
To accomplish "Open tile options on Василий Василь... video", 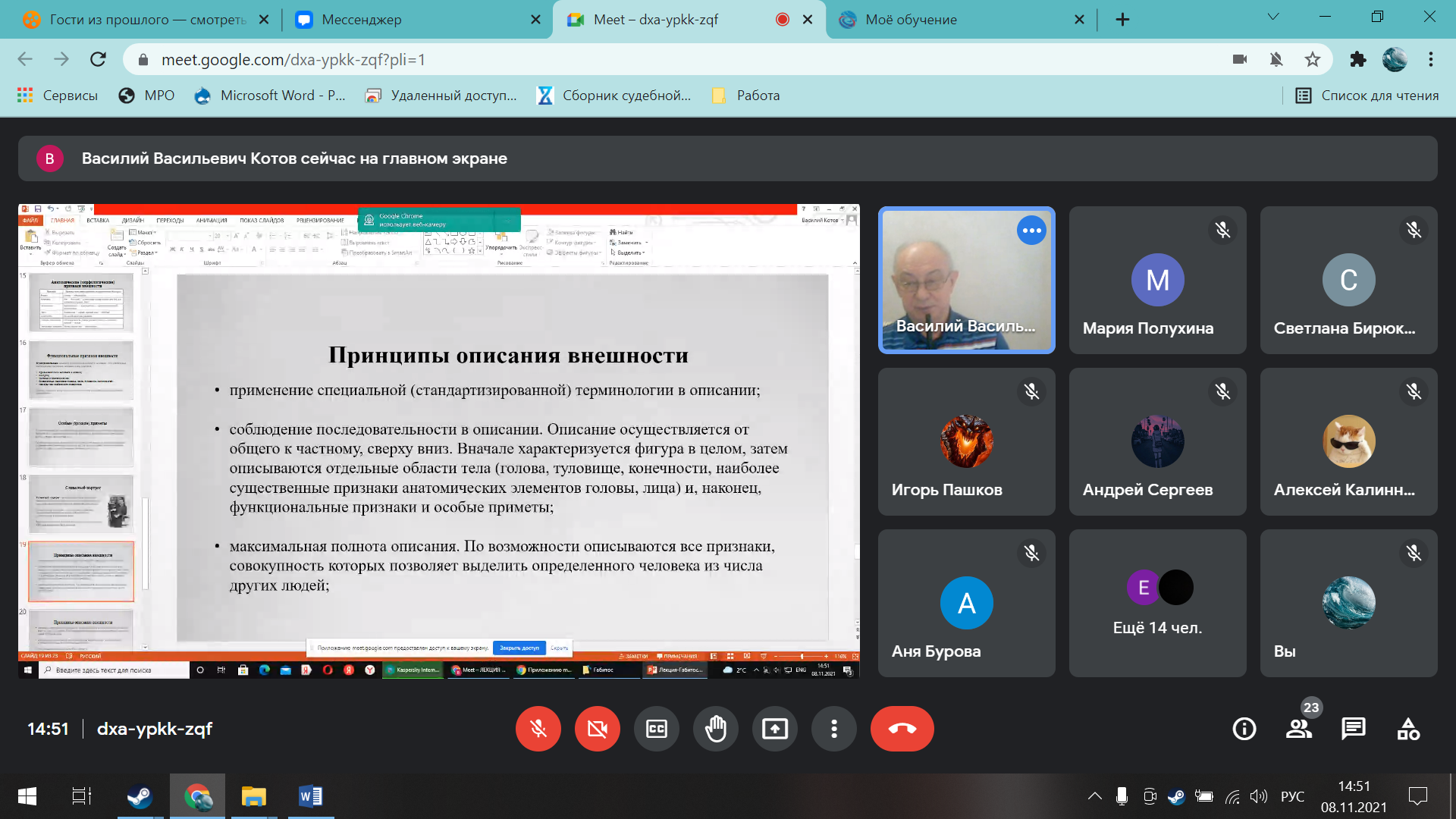I will pyautogui.click(x=1031, y=231).
